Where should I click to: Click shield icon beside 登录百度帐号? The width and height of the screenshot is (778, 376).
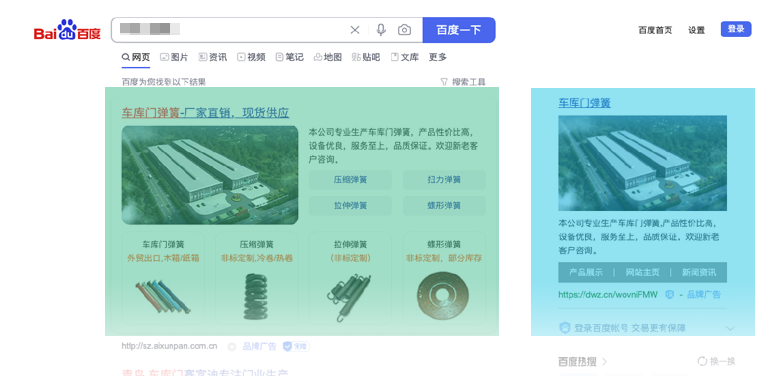tap(565, 328)
